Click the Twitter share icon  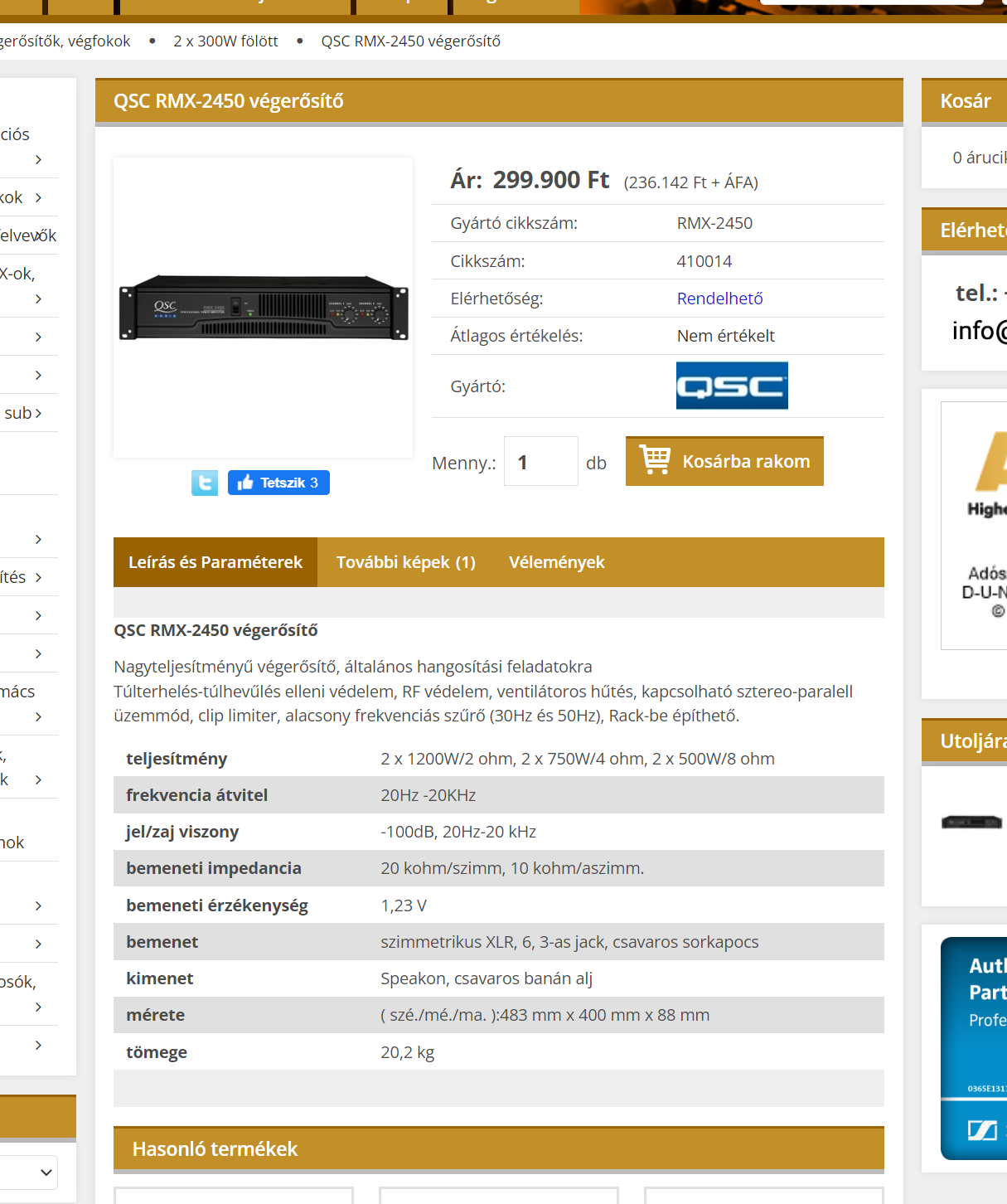point(205,483)
